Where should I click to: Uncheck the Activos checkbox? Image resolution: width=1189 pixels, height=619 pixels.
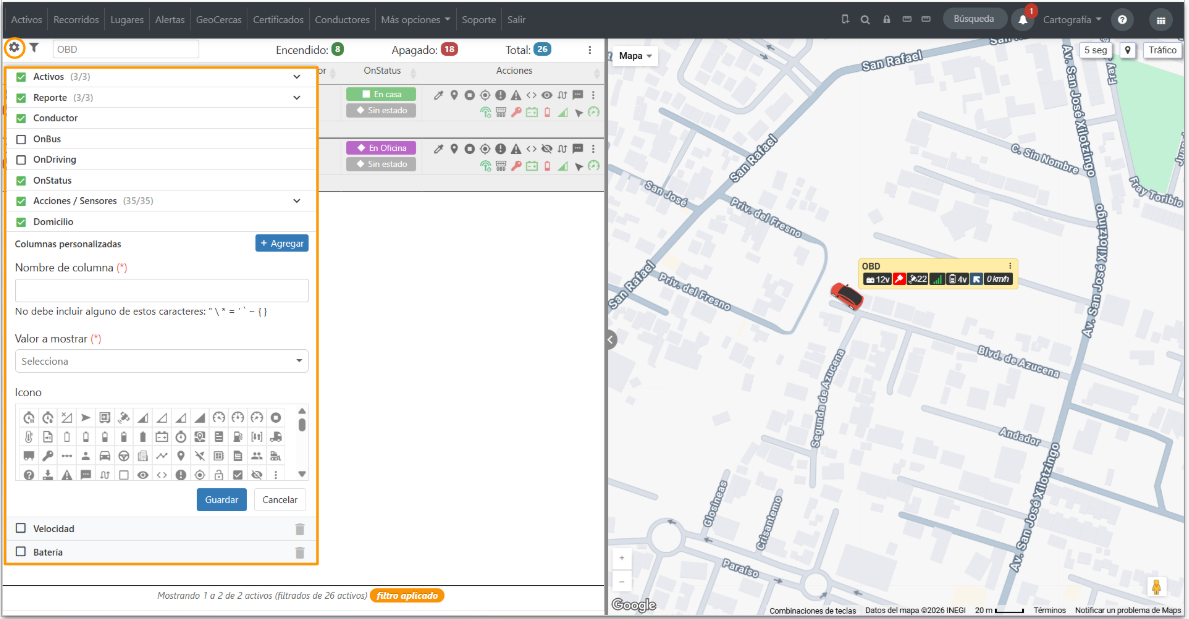[21, 77]
